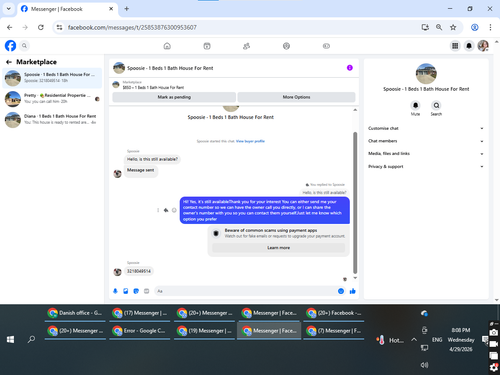500x375 pixels.
Task: Open Windows taskbar search
Action: tap(31, 339)
